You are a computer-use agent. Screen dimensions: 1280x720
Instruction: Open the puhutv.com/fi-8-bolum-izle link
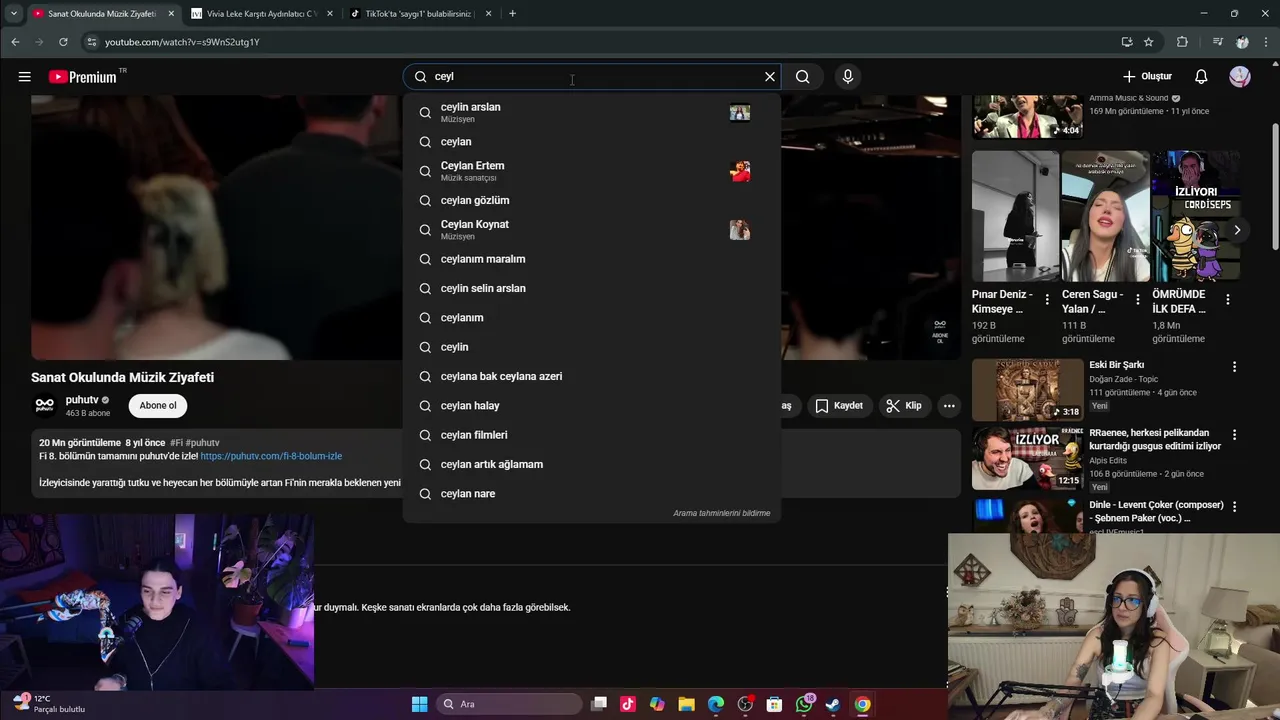271,456
